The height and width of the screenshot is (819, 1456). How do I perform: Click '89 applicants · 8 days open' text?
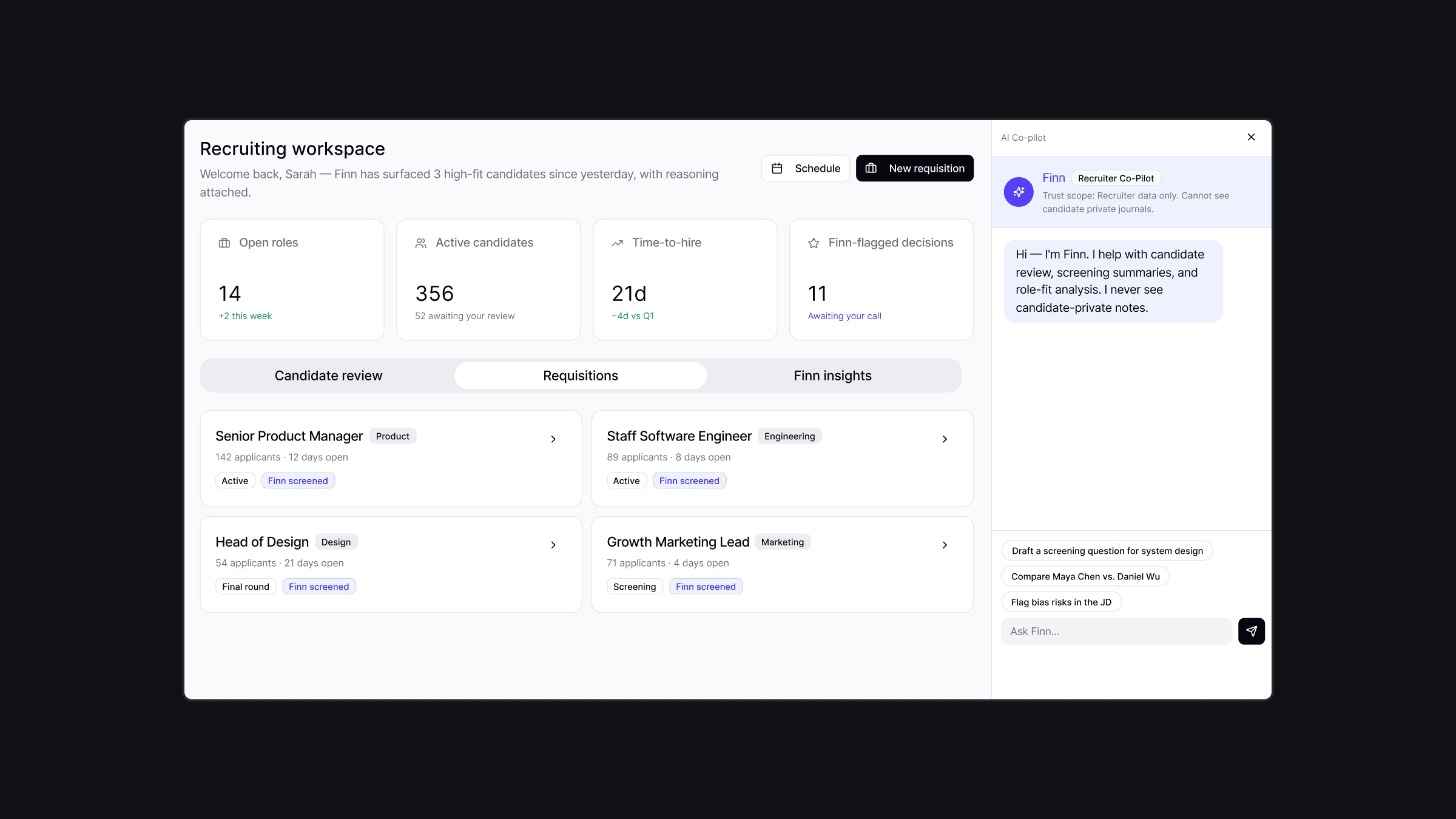coord(669,457)
